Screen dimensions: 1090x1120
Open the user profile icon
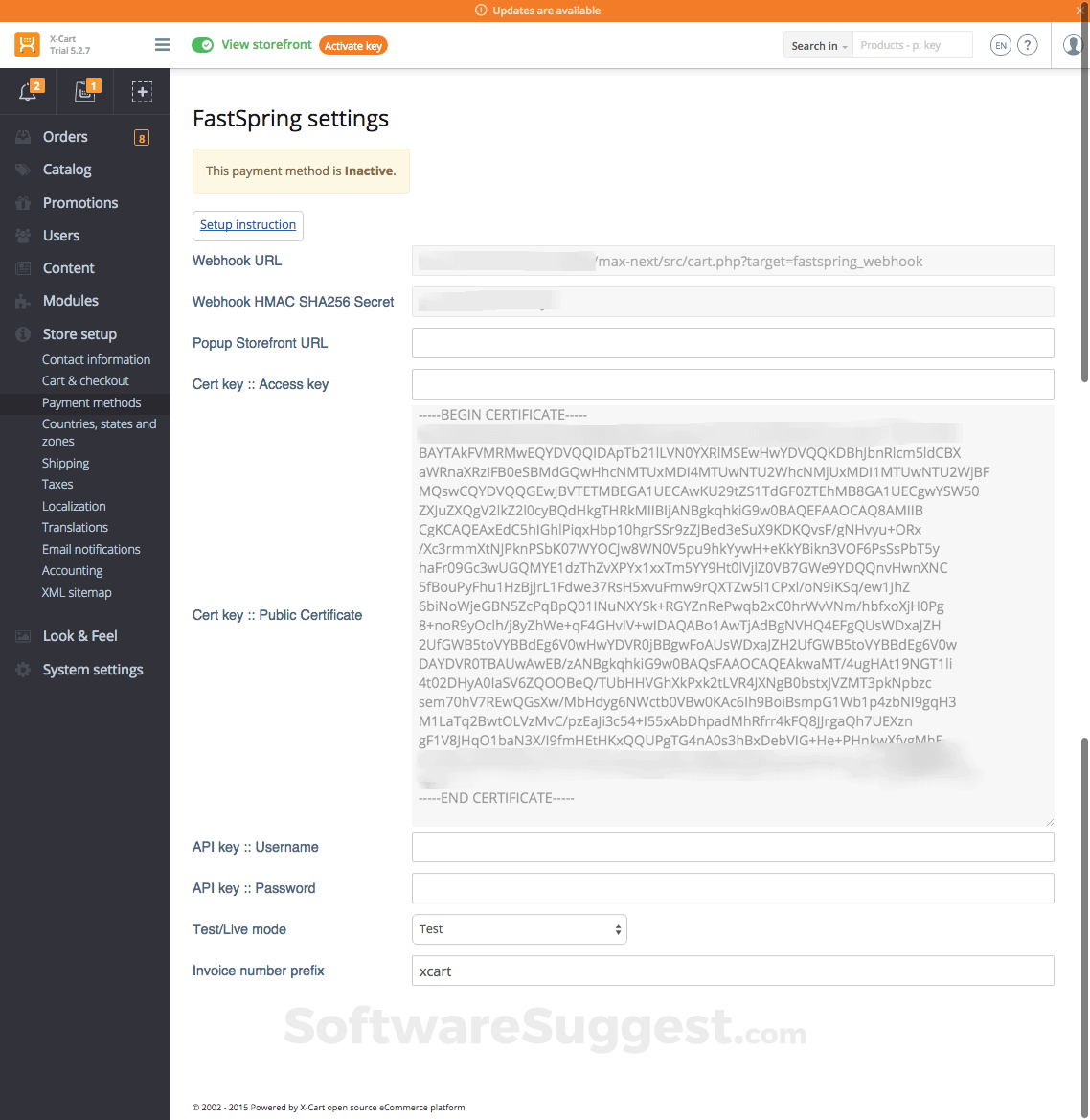tap(1073, 44)
